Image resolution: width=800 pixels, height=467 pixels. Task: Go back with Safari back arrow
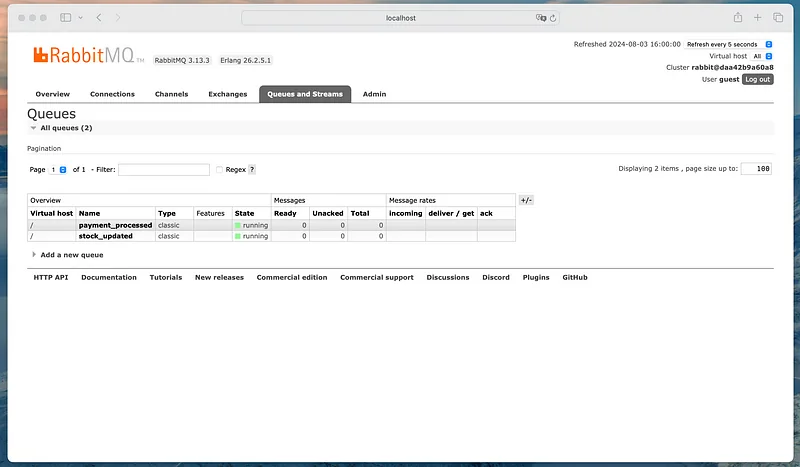point(99,17)
